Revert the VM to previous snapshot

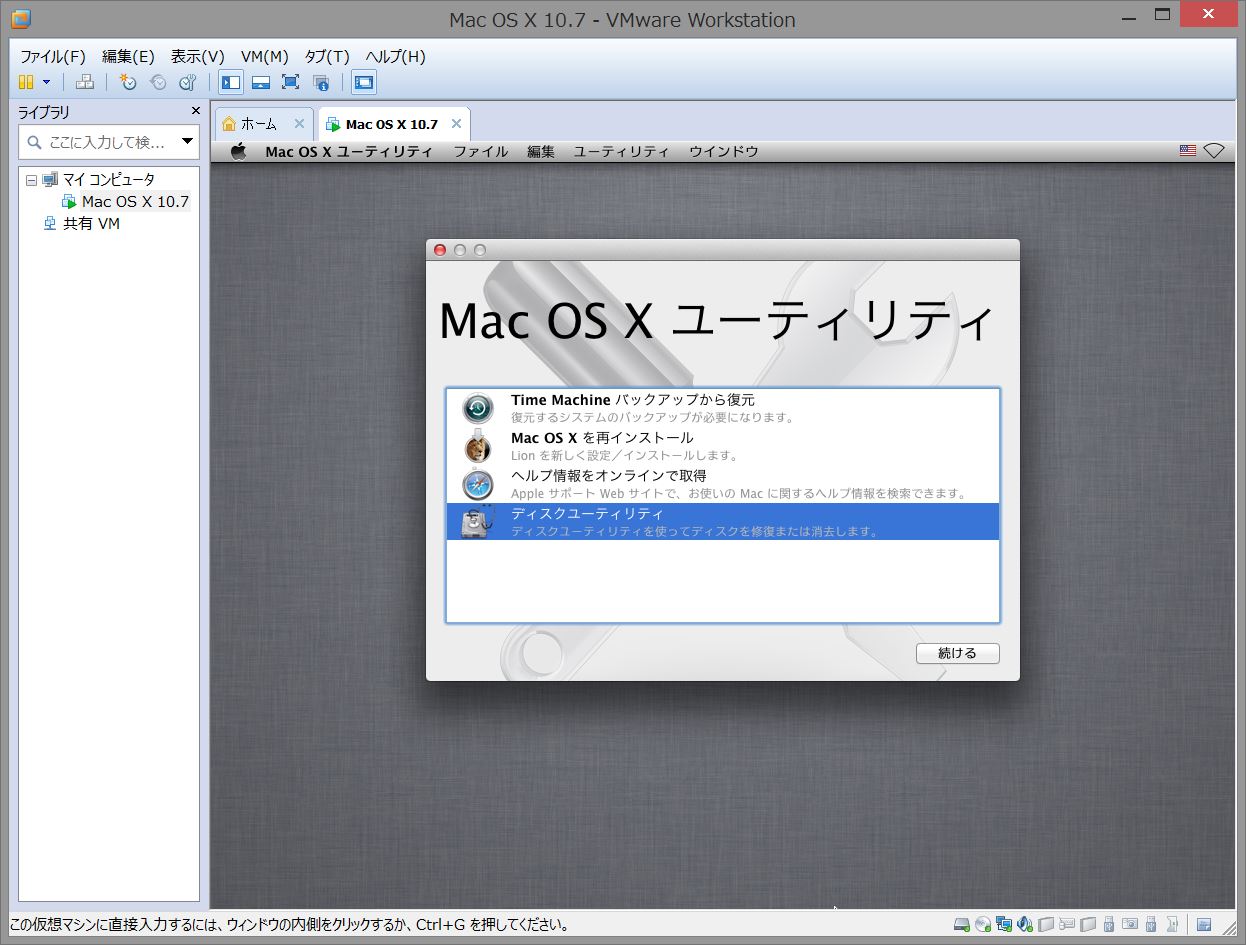[158, 82]
